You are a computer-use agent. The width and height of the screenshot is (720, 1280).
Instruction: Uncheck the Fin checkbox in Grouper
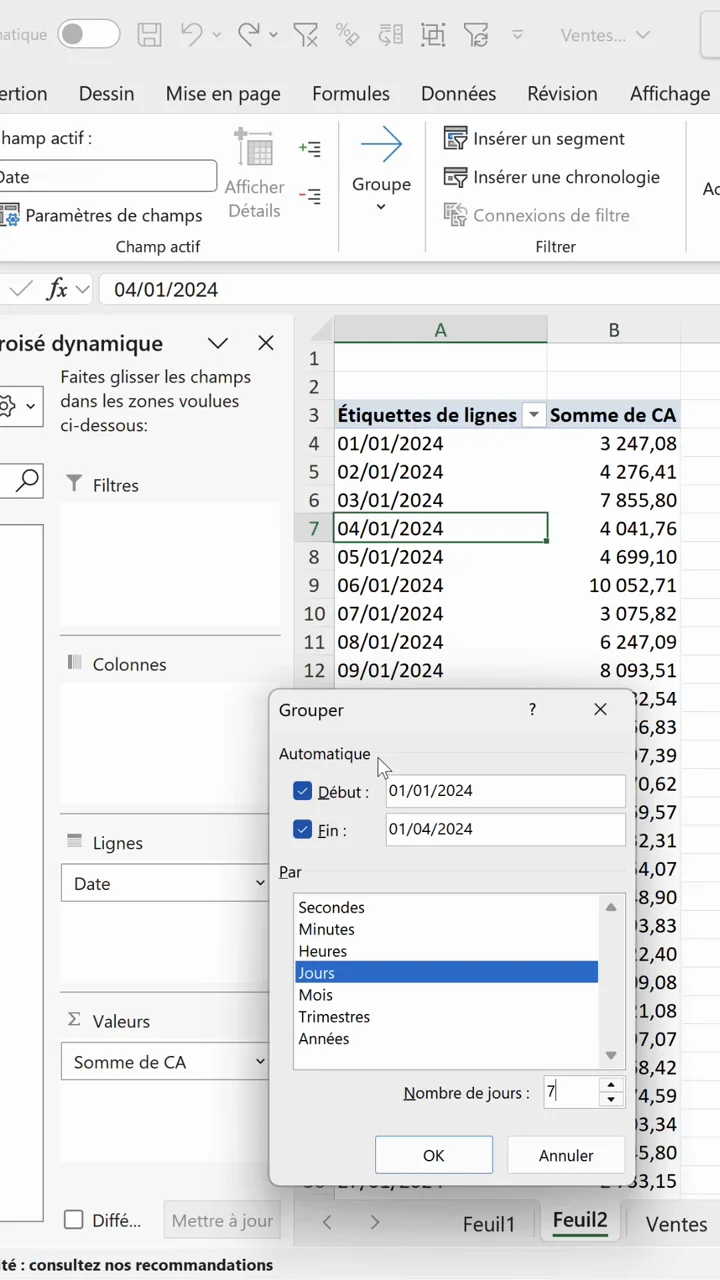pos(303,829)
